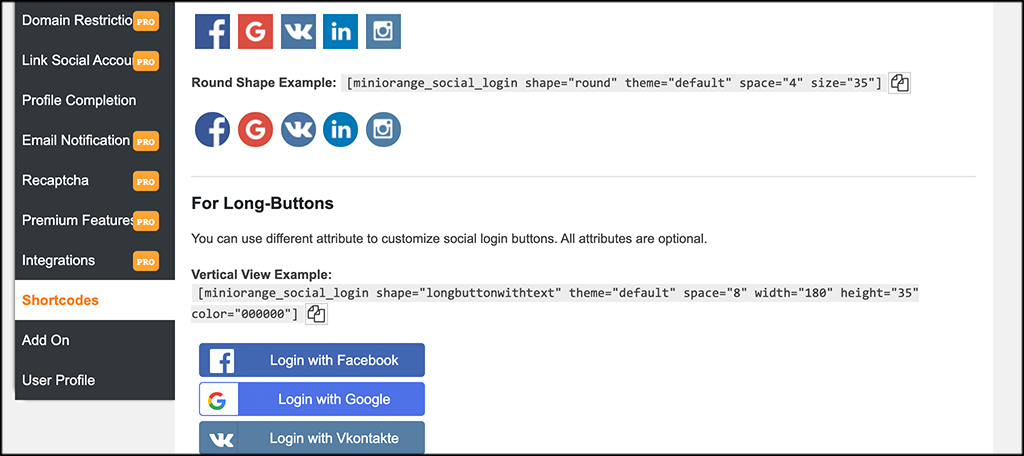Click PRO badge next to Premium Features
Viewport: 1024px width, 456px height.
146,221
